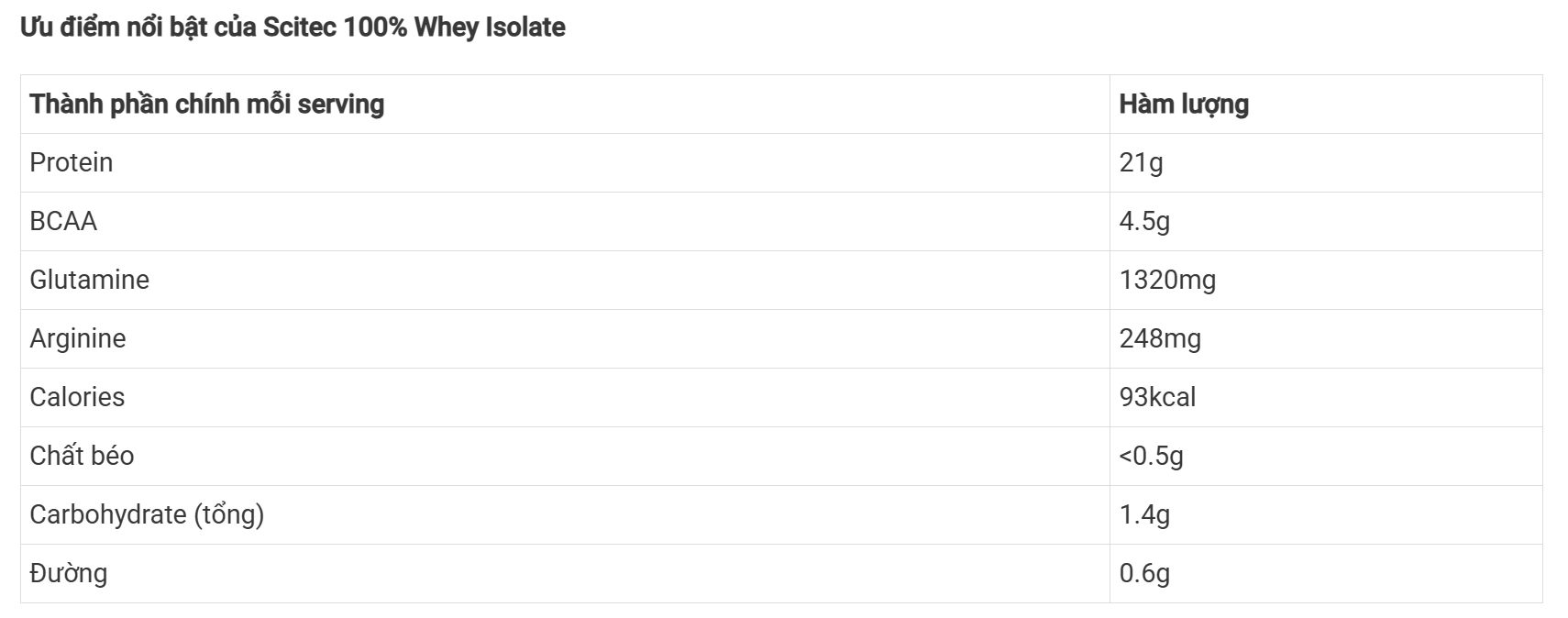
Task: Select the "Chất béo" row label
Action: point(82,456)
